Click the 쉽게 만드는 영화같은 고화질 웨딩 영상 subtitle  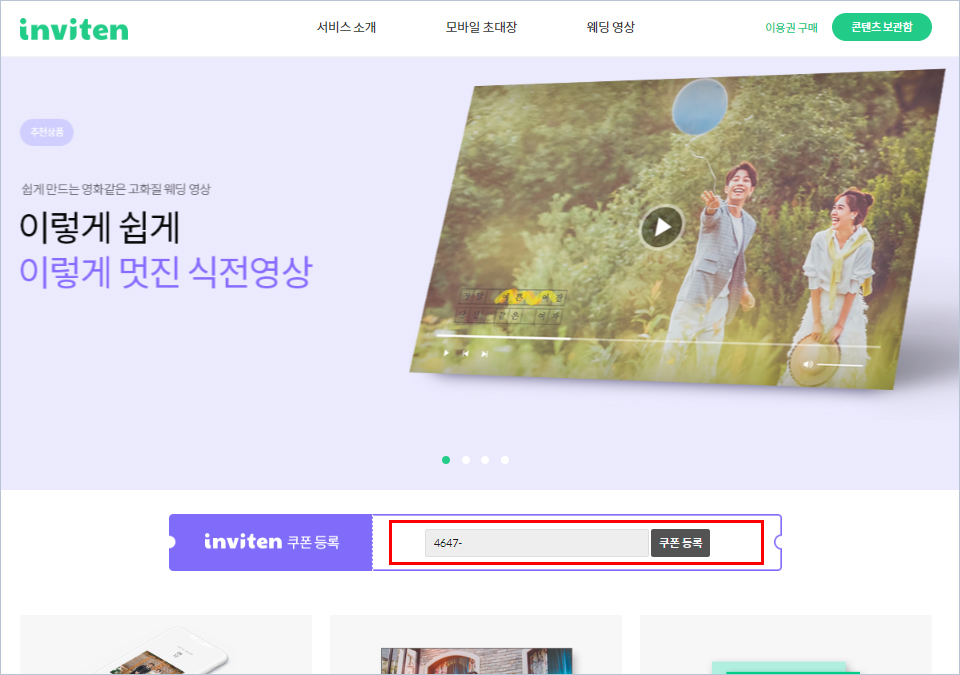pyautogui.click(x=116, y=189)
